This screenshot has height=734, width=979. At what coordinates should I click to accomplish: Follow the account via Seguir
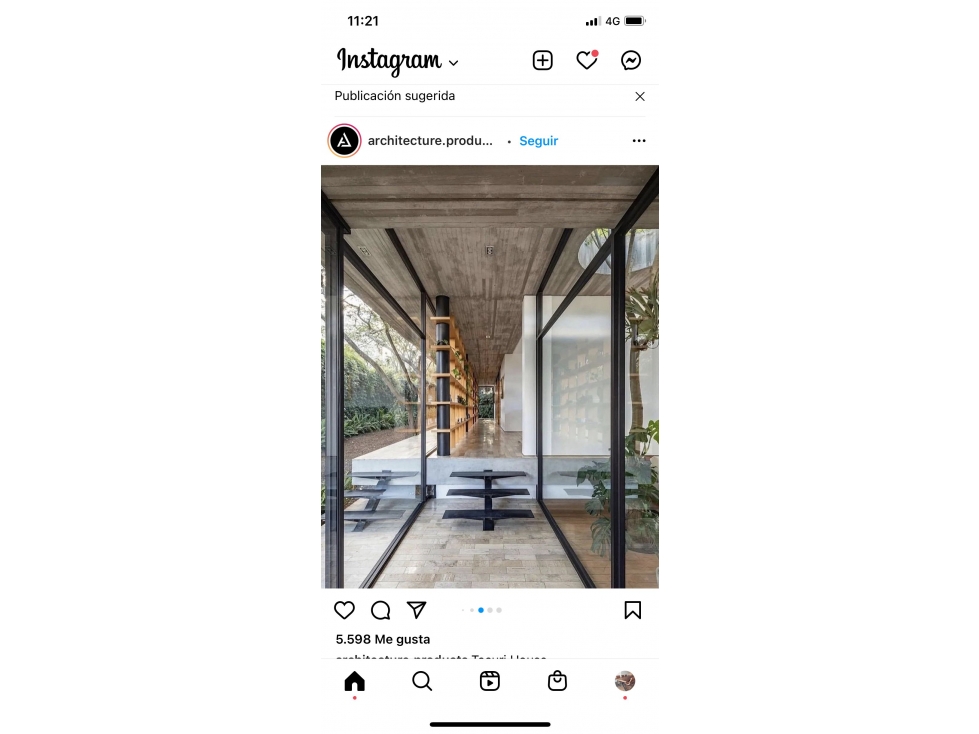coord(539,141)
